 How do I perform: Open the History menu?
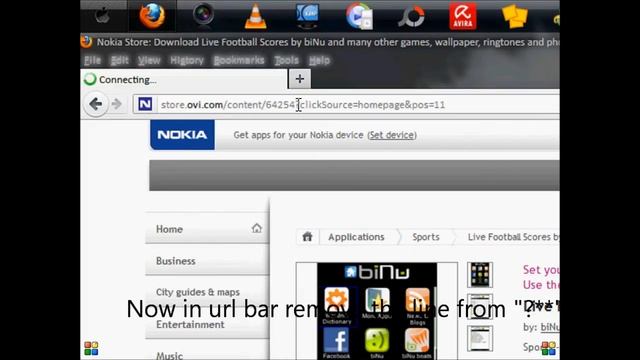tap(187, 60)
